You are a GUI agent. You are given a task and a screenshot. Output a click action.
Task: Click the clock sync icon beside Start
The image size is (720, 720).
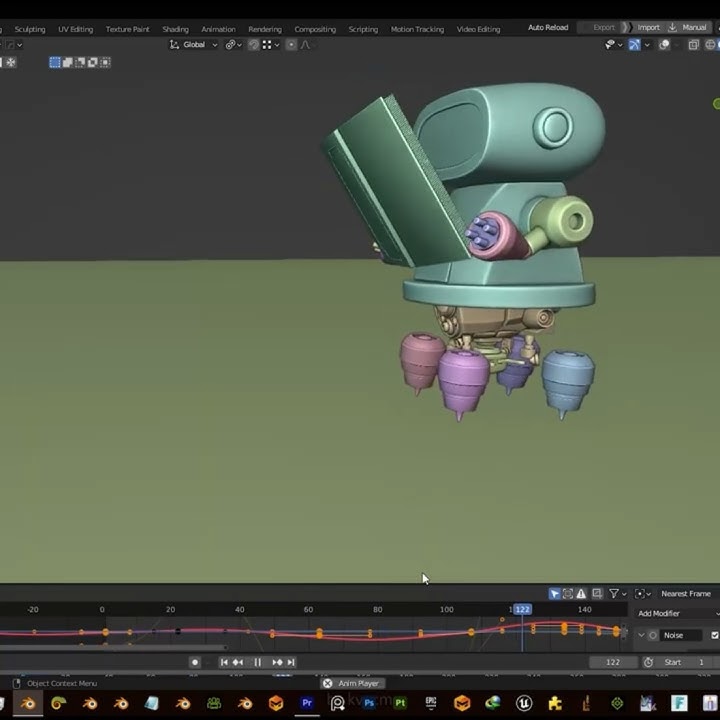click(648, 662)
